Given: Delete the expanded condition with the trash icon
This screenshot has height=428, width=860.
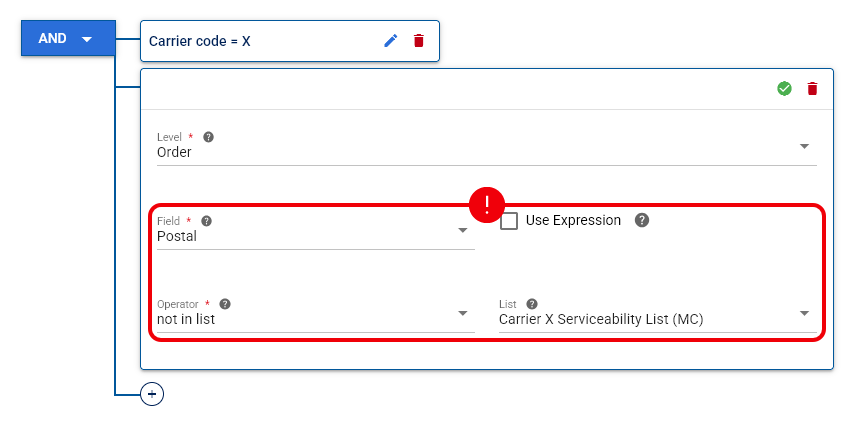Looking at the screenshot, I should pyautogui.click(x=812, y=88).
